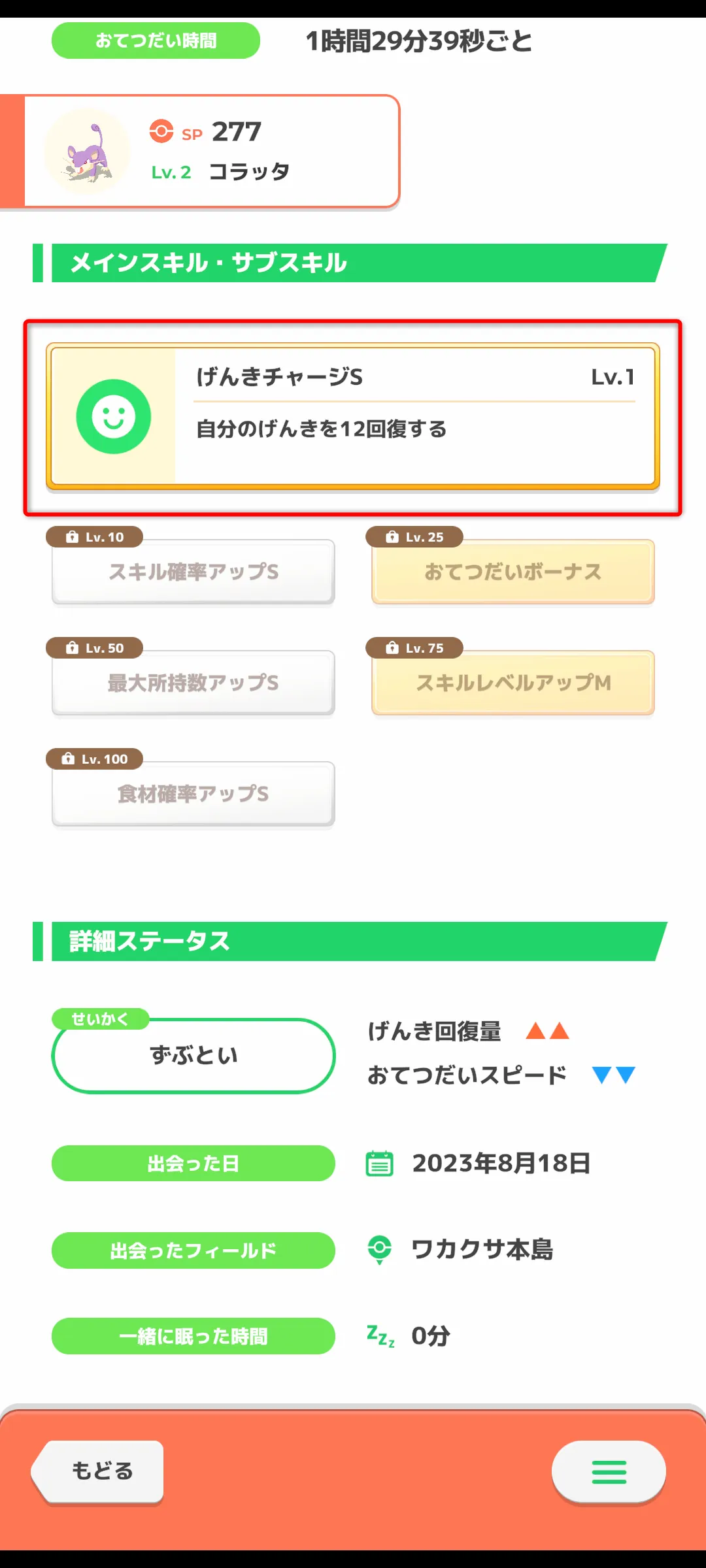Tap the Zzz sleep time icon
The width and height of the screenshot is (706, 1568).
[380, 1335]
